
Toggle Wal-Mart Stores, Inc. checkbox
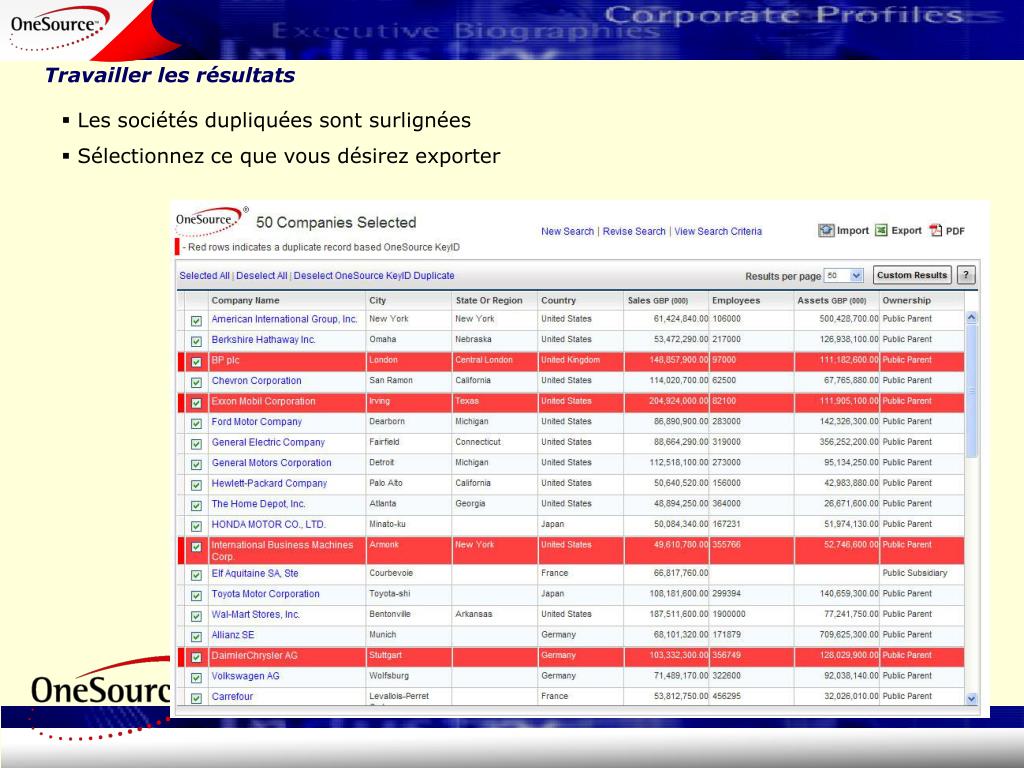tap(196, 616)
